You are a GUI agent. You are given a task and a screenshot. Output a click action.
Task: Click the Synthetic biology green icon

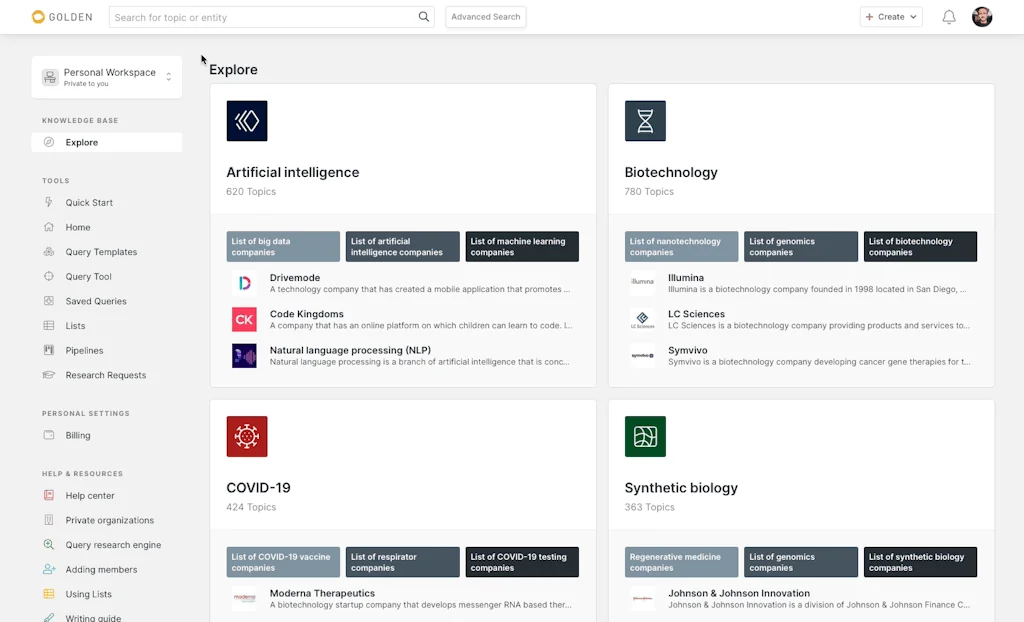645,437
